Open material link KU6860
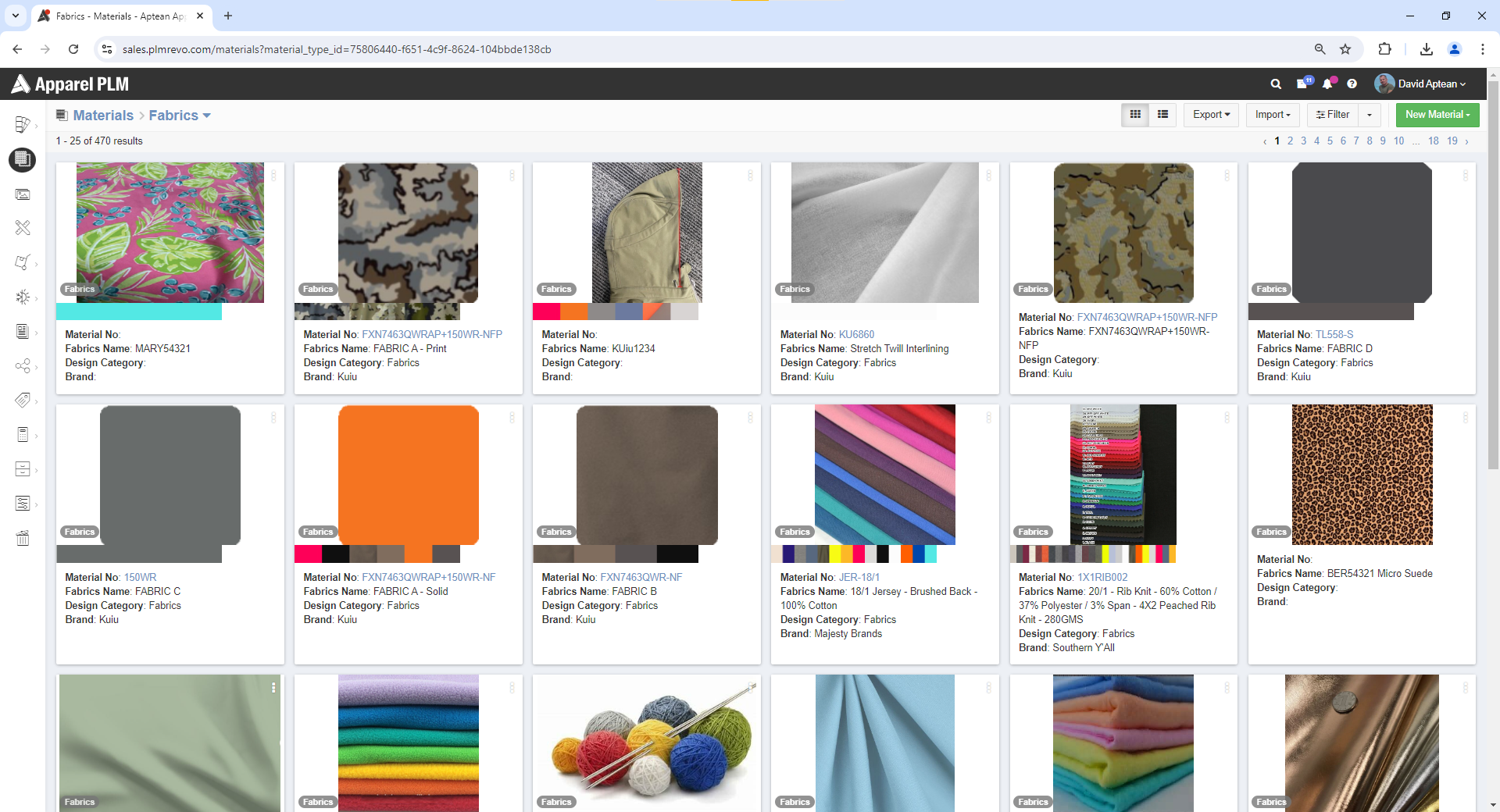 click(856, 335)
